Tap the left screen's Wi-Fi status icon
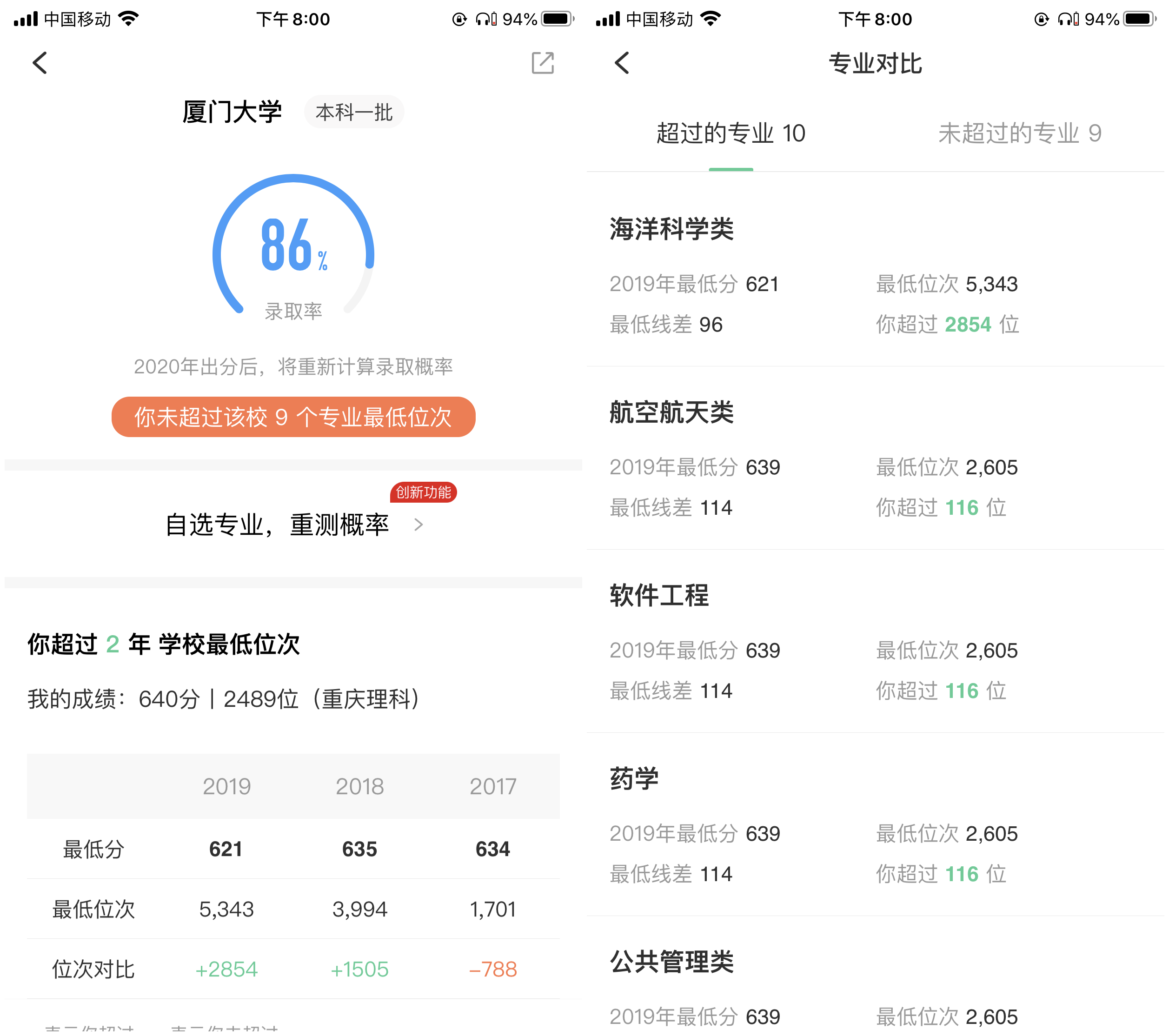Screen dimensions: 1169x1036 tap(129, 19)
